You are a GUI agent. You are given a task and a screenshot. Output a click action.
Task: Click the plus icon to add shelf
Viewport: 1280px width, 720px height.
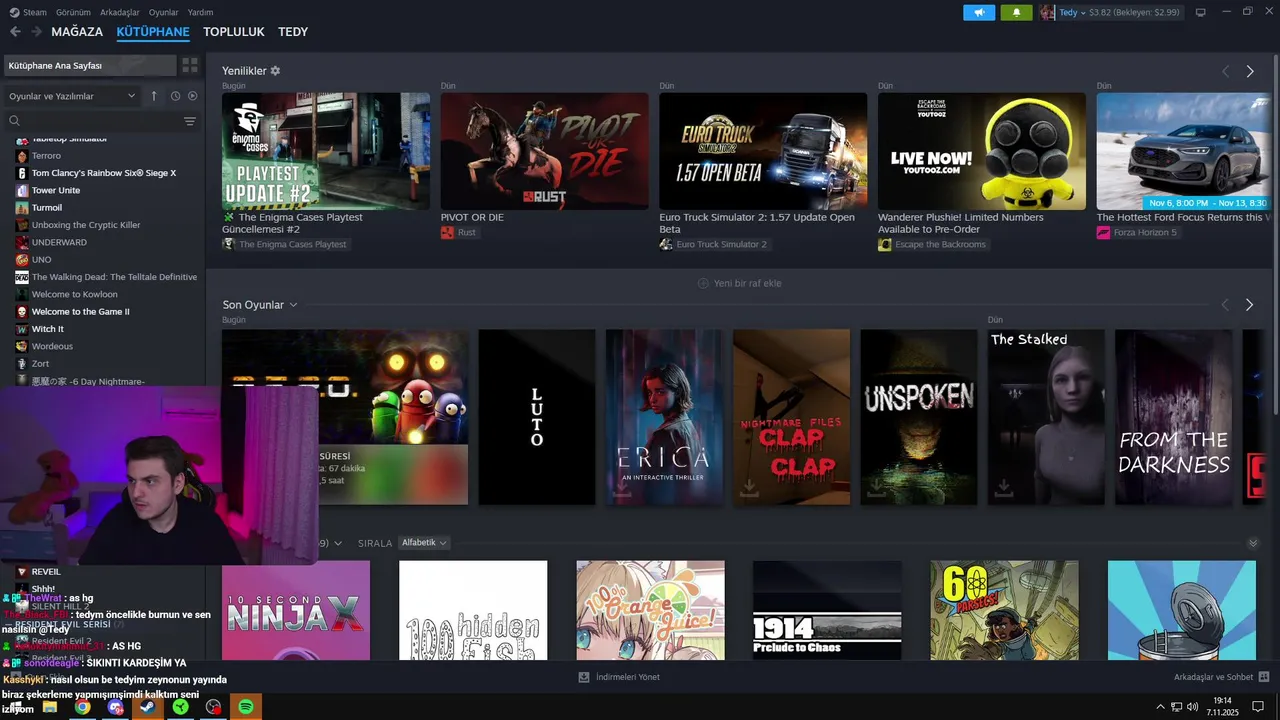(703, 283)
